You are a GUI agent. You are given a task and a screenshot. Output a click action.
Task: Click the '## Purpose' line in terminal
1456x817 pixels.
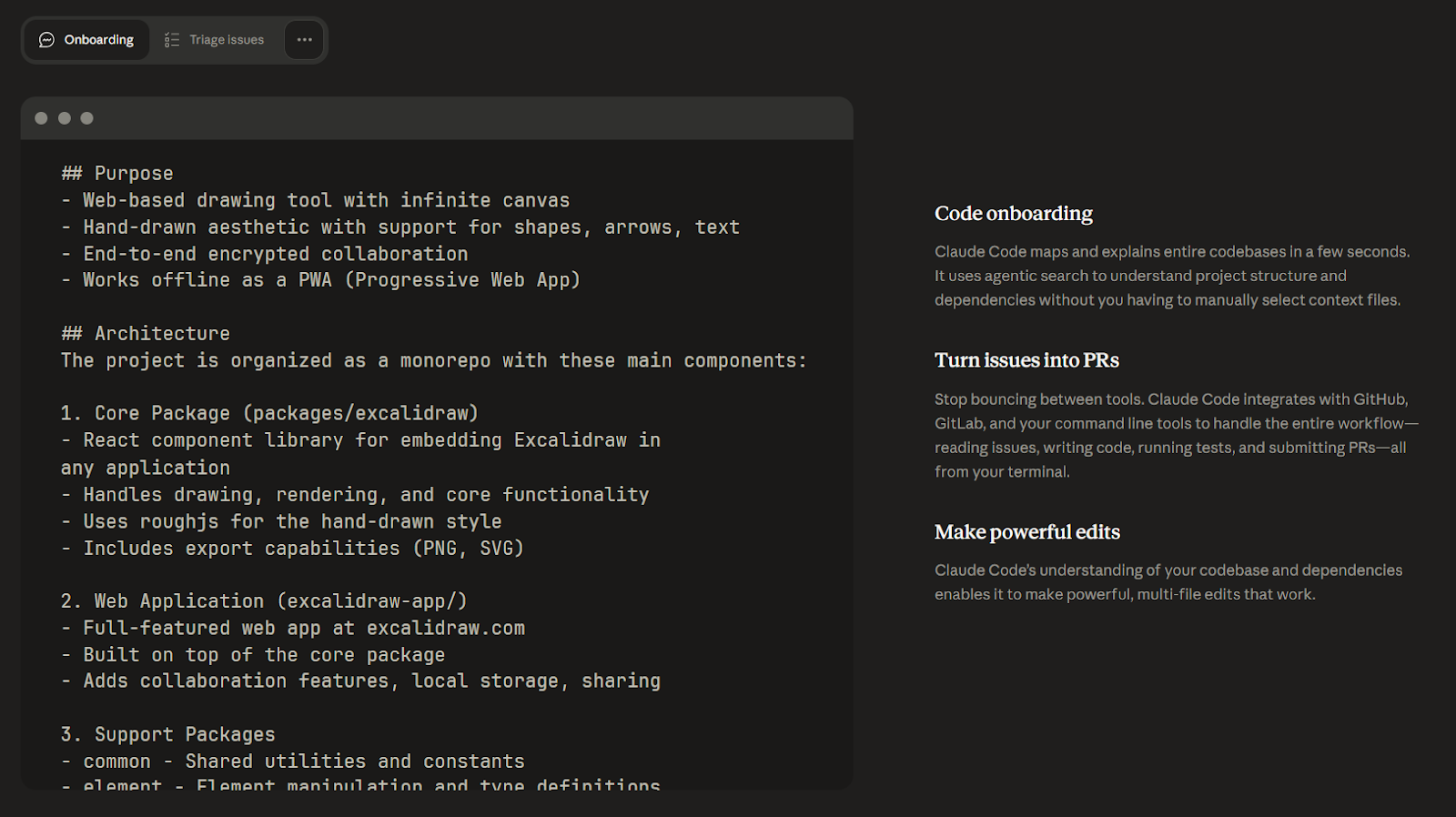click(x=117, y=174)
